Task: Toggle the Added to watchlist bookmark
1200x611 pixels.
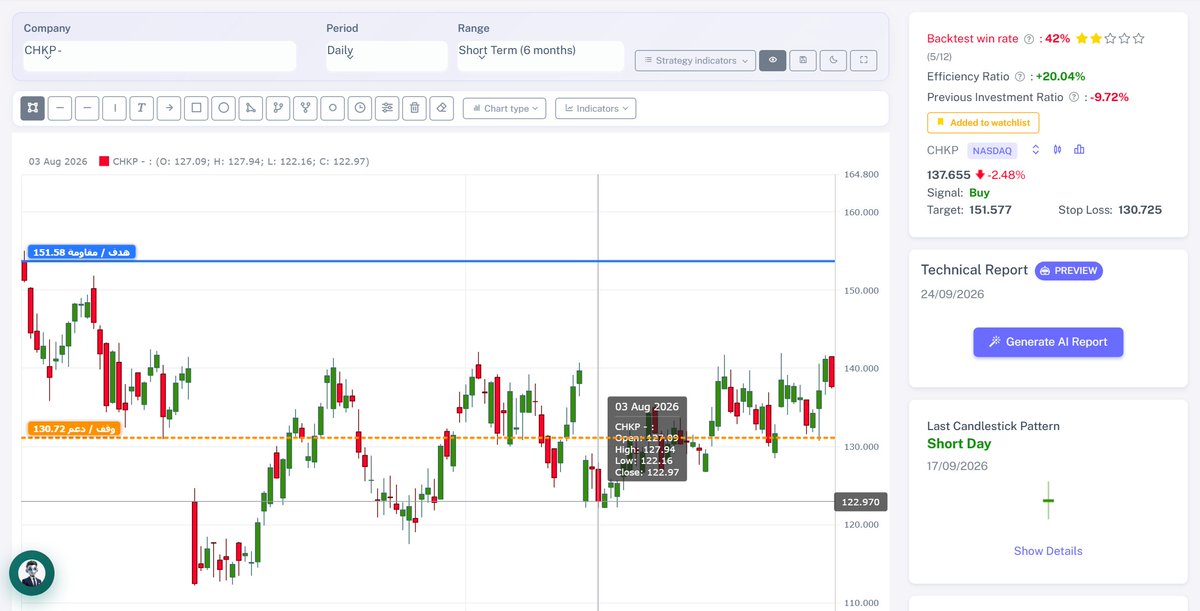Action: [983, 123]
